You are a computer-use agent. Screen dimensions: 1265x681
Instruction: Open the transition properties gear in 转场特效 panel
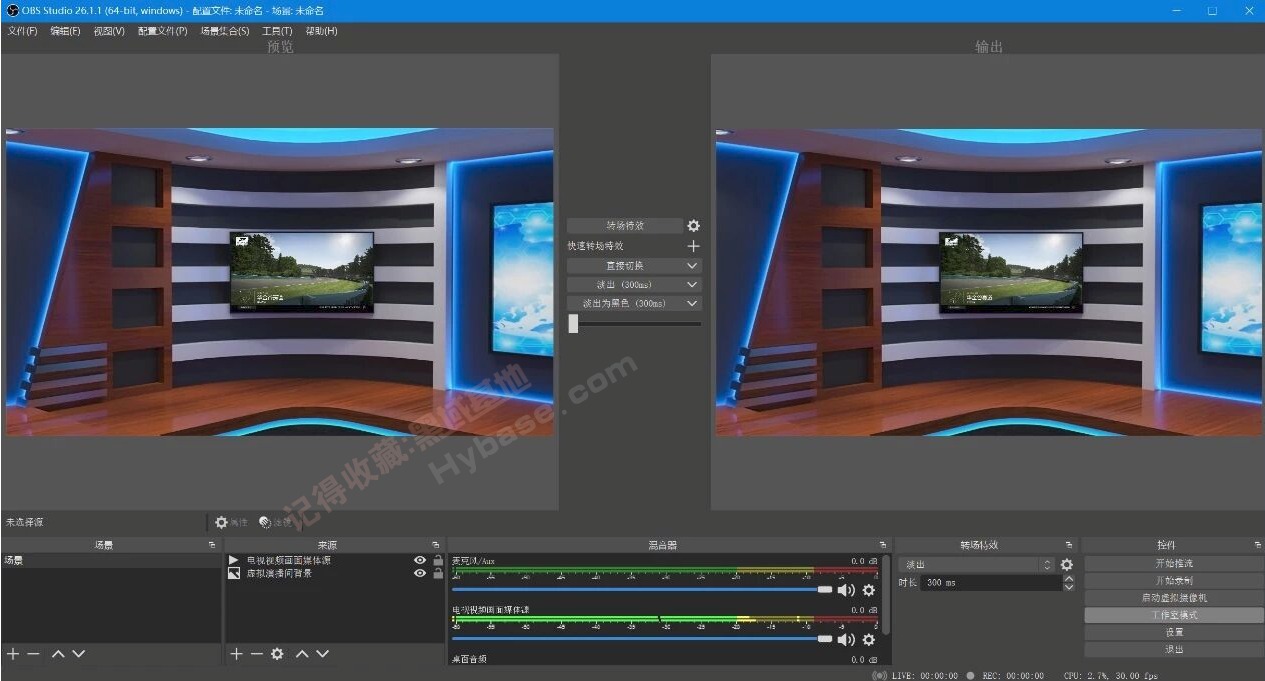pos(693,225)
